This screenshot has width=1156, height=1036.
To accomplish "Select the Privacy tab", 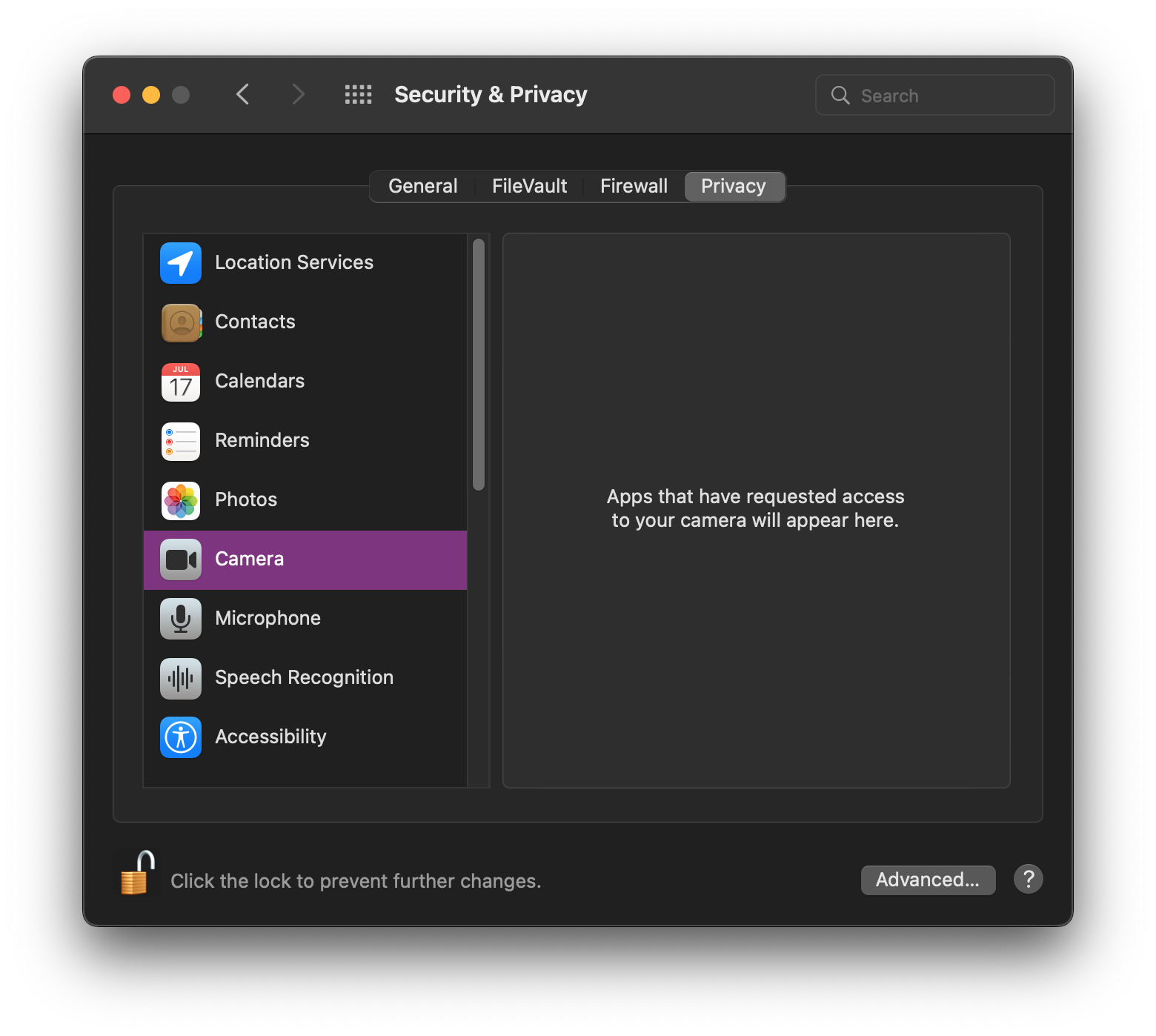I will pyautogui.click(x=734, y=186).
